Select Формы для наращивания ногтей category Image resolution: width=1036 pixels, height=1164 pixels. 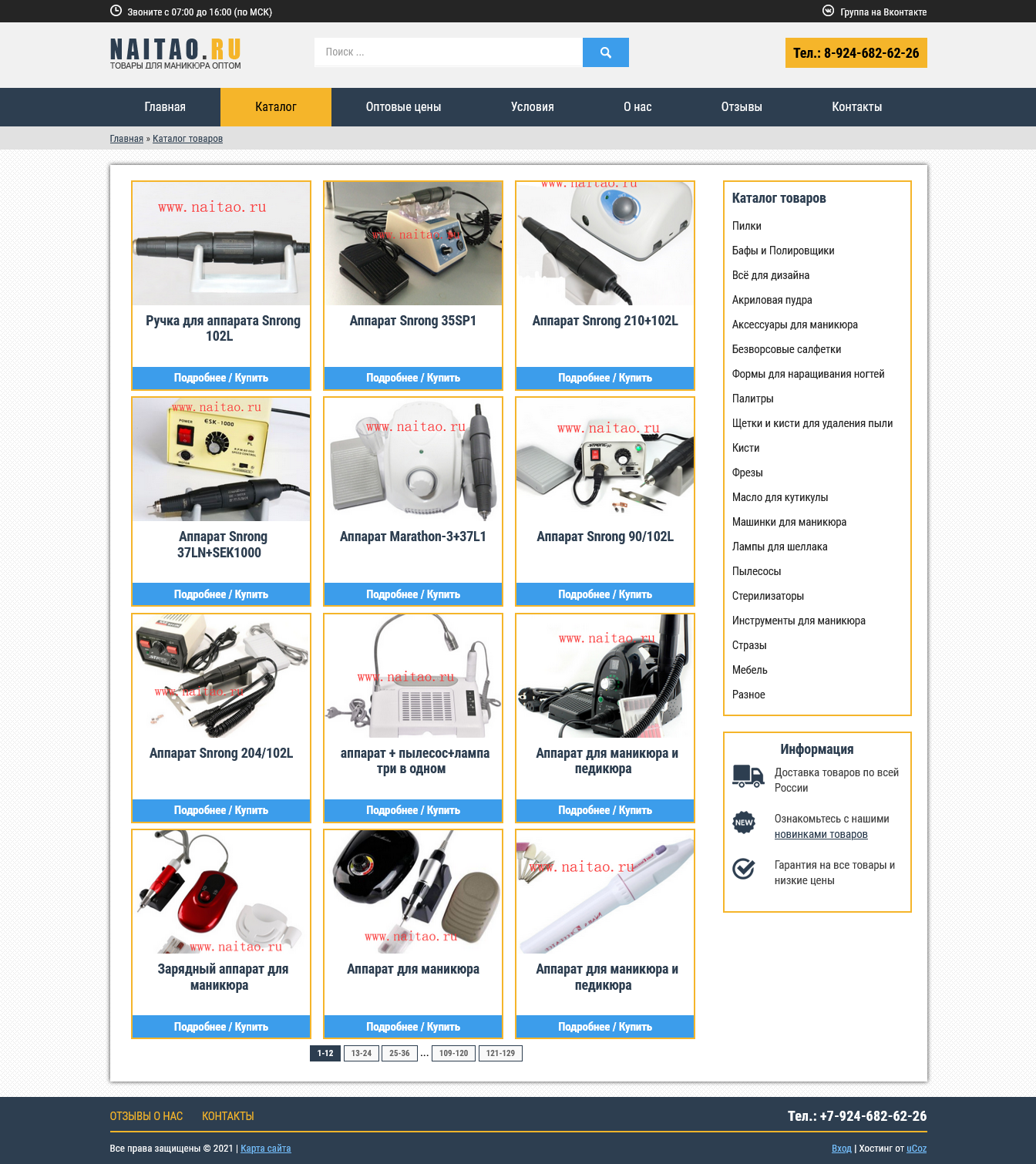pos(809,374)
